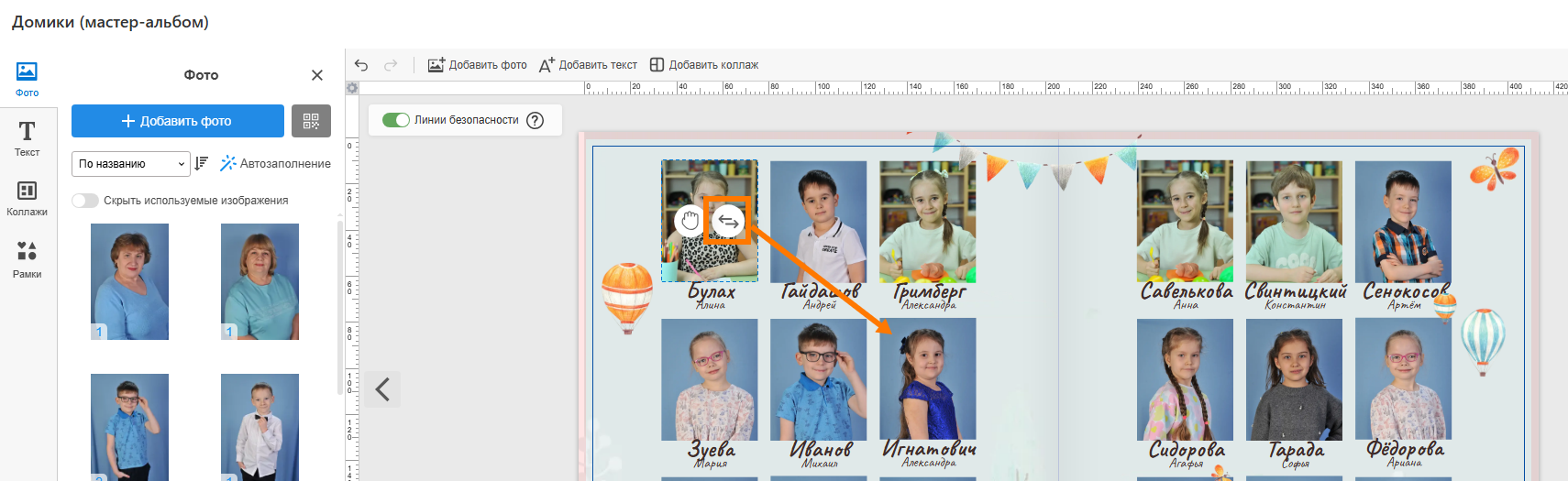The image size is (1568, 481).
Task: Click the blue Добавить фото button
Action: pyautogui.click(x=178, y=121)
